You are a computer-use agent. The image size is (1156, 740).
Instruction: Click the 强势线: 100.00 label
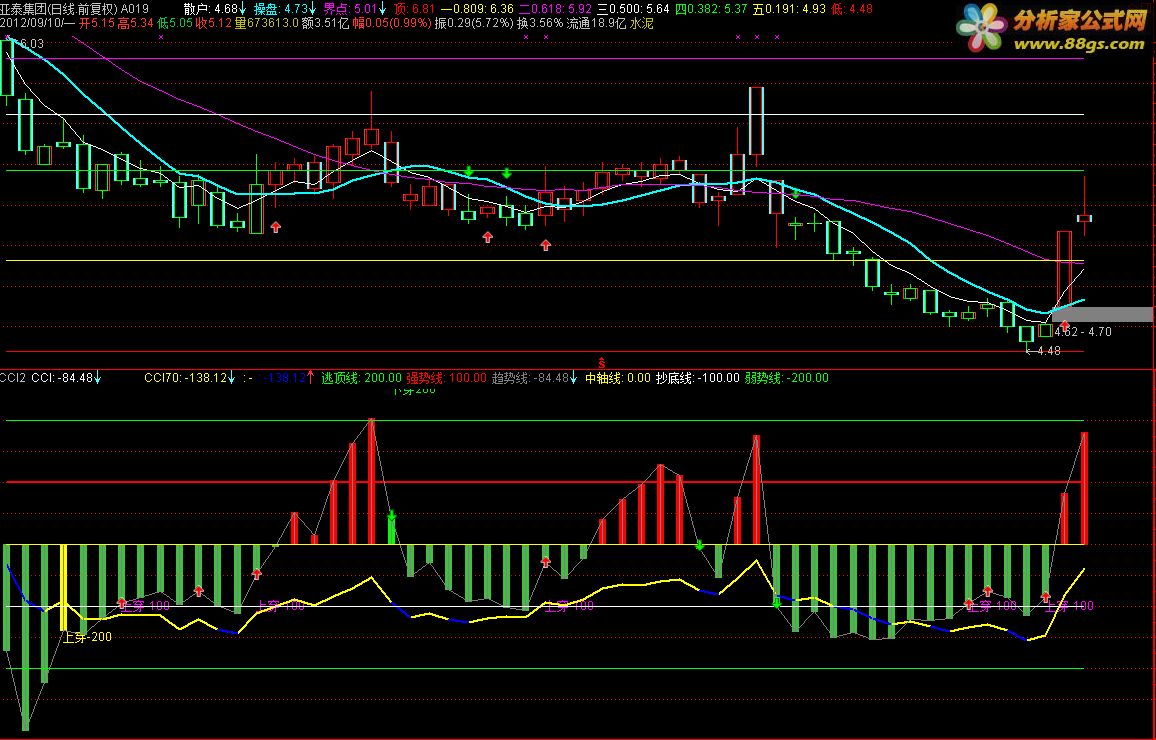click(447, 377)
